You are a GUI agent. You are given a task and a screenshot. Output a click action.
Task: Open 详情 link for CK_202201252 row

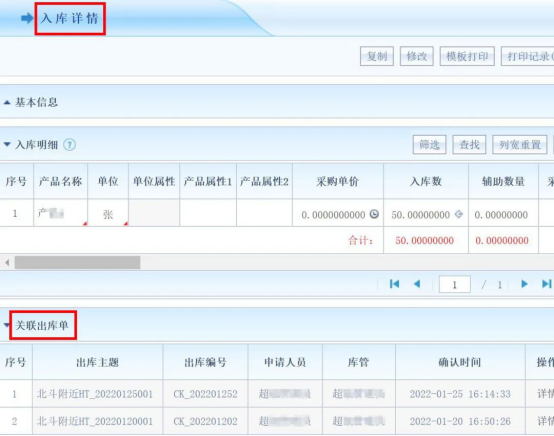click(546, 394)
